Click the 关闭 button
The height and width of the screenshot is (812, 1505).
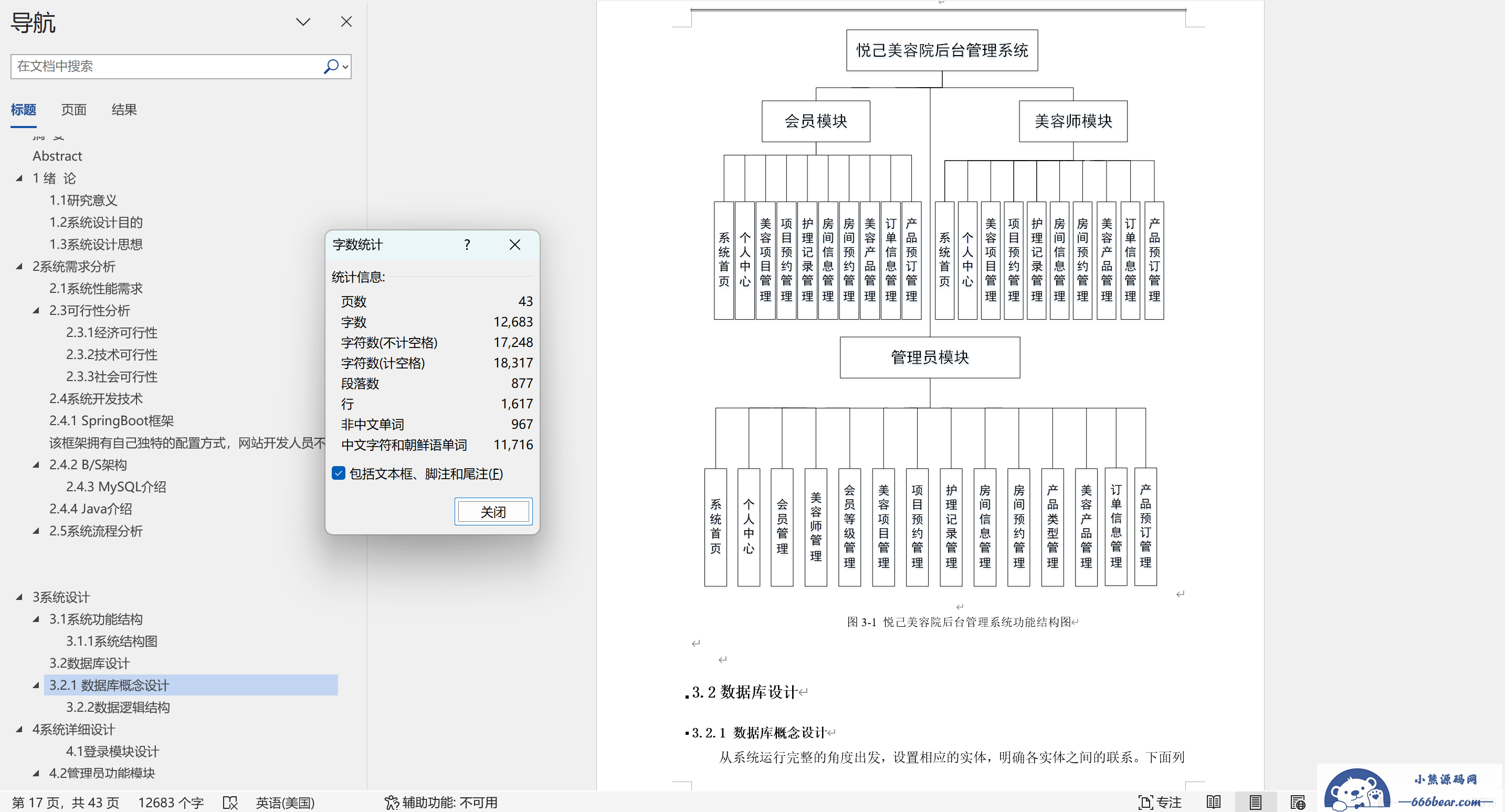pos(493,512)
